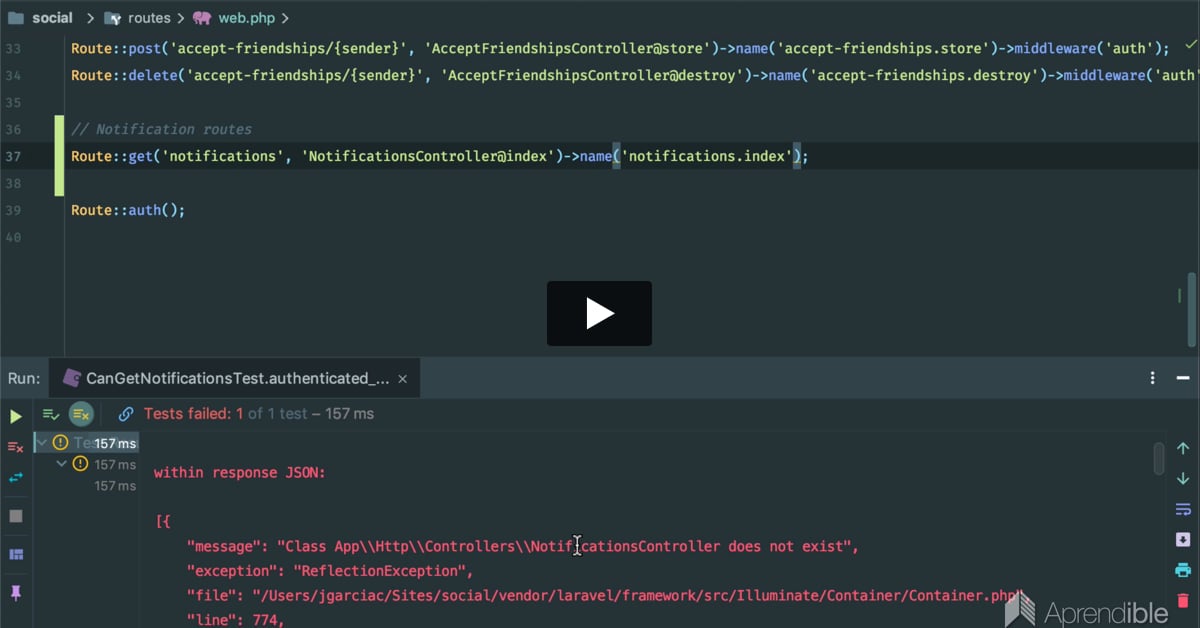Open Run panel three-dot options menu

1153,378
